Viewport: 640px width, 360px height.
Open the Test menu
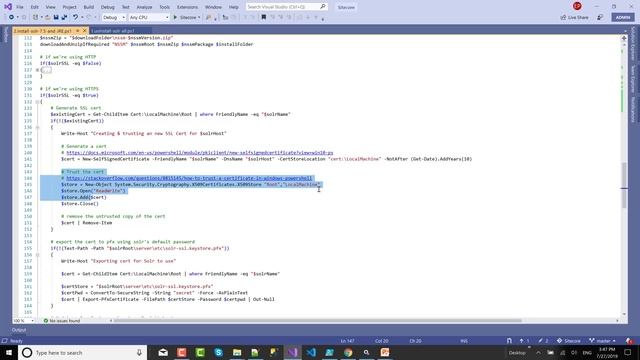click(126, 7)
